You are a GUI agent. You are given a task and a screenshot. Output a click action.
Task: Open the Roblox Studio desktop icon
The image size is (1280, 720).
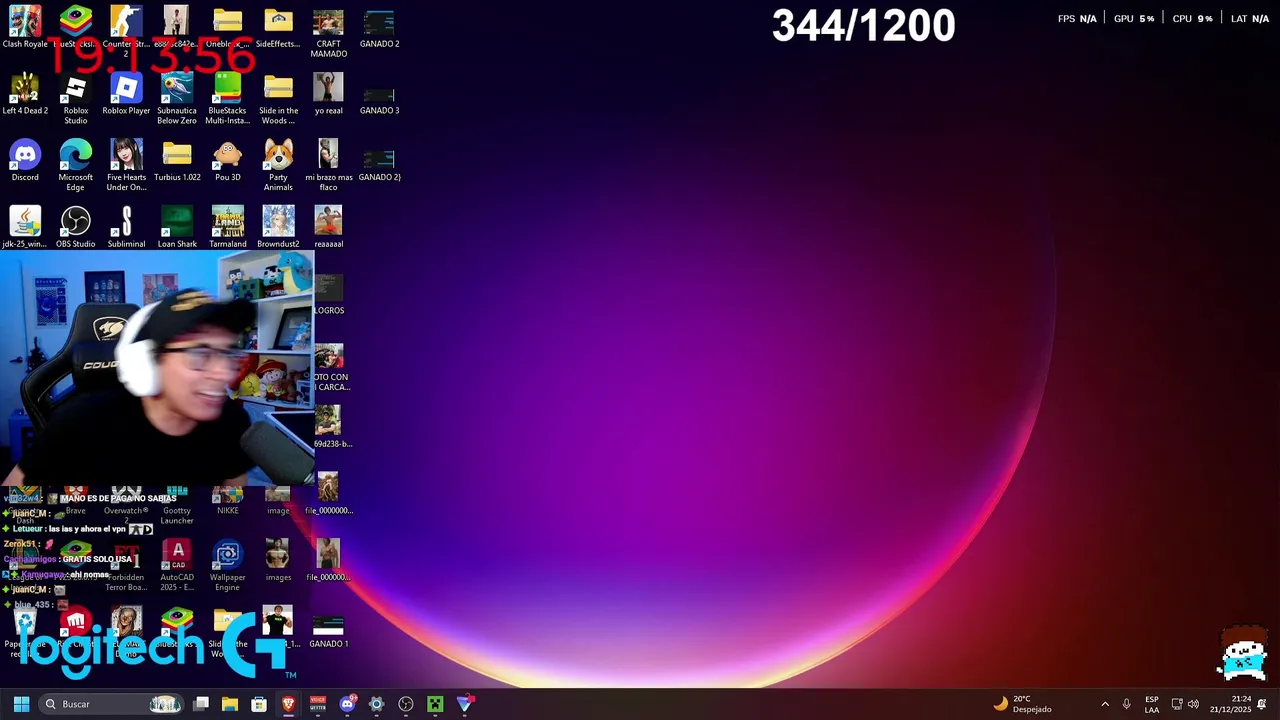(x=76, y=100)
